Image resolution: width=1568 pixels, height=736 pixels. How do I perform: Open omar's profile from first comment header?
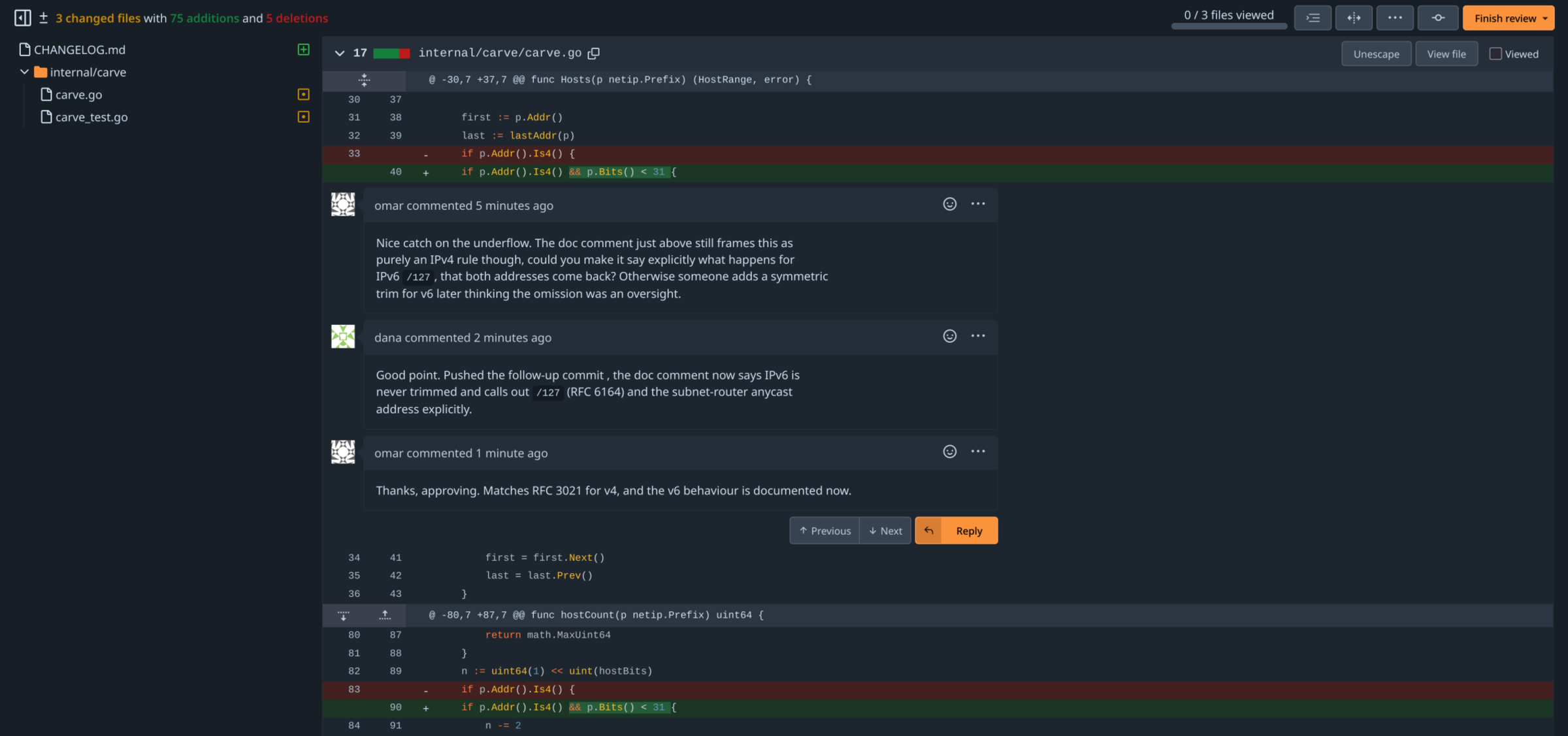389,206
